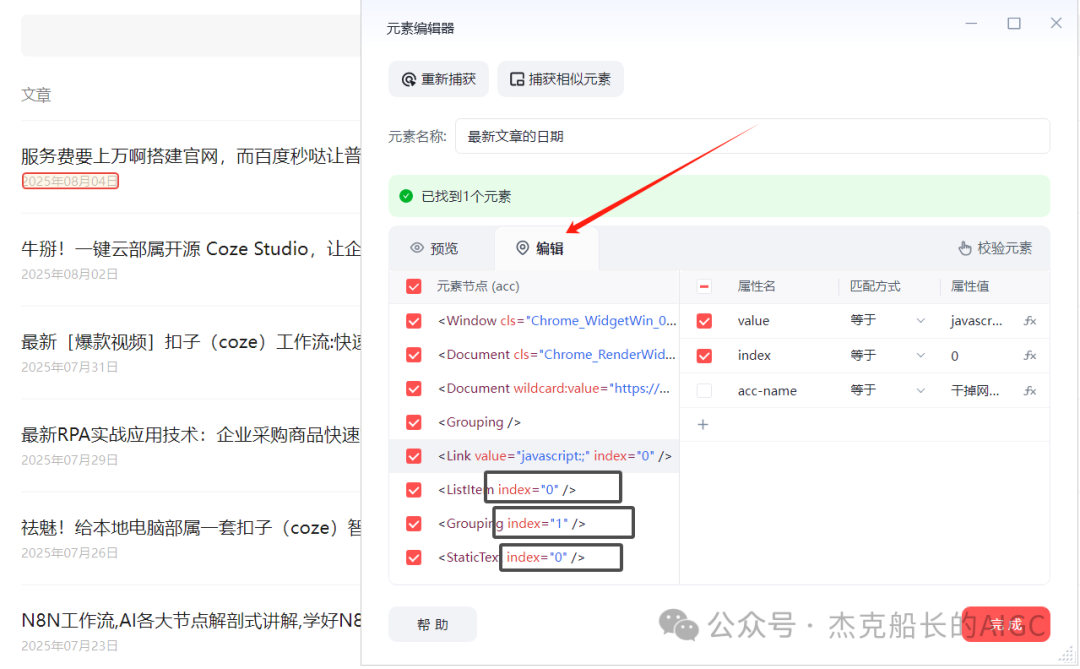The width and height of the screenshot is (1080, 669).
Task: Click the search bar in background page
Action: click(191, 35)
